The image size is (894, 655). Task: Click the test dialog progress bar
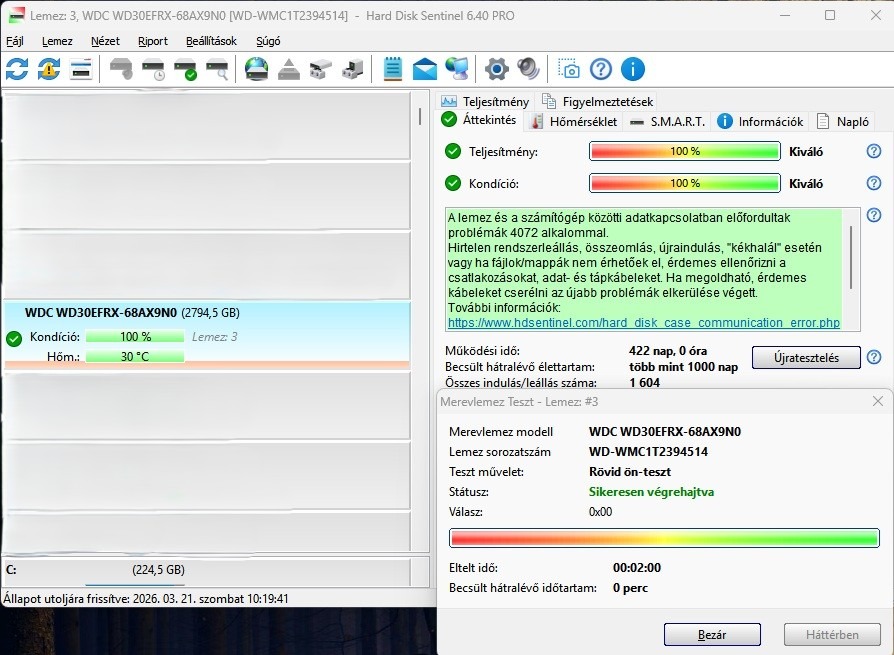tap(664, 538)
